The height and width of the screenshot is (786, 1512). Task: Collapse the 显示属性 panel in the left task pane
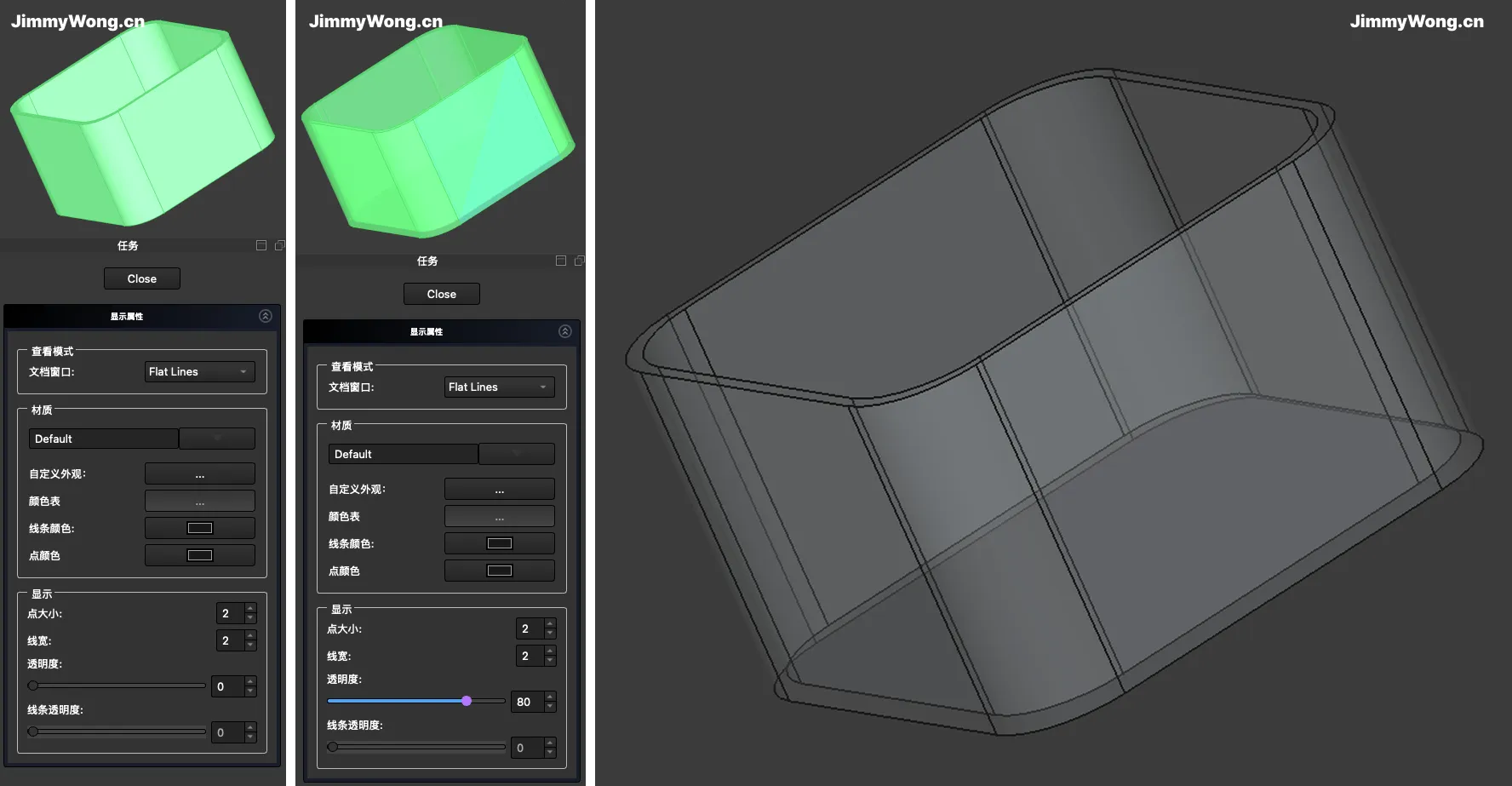tap(266, 316)
